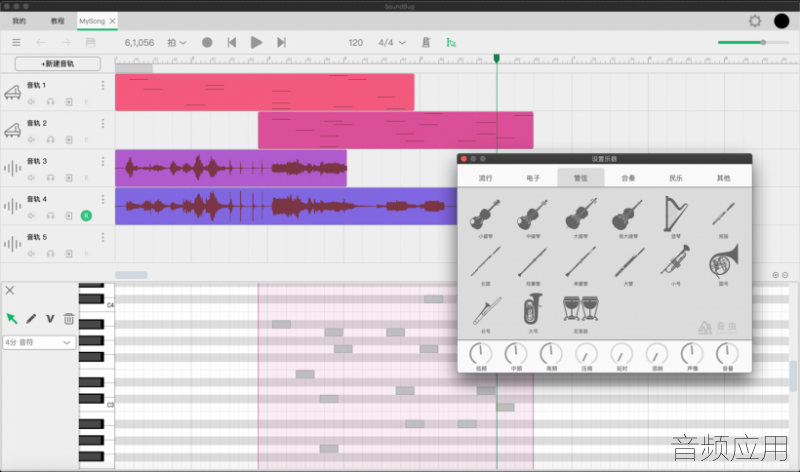Screen dimensions: 800x472
Task: Open the 4分音符 note length dropdown
Action: (x=39, y=342)
